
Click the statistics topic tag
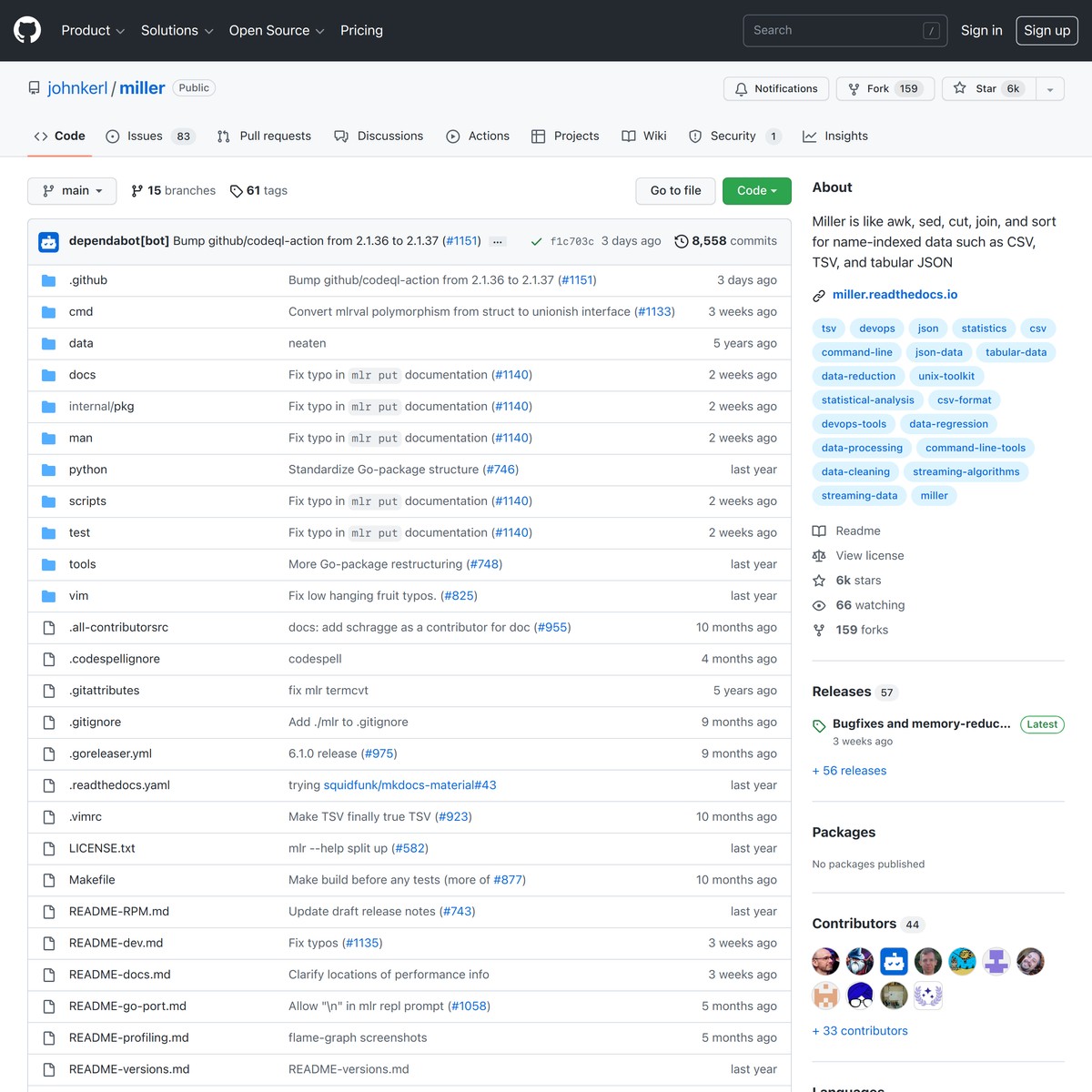point(983,329)
